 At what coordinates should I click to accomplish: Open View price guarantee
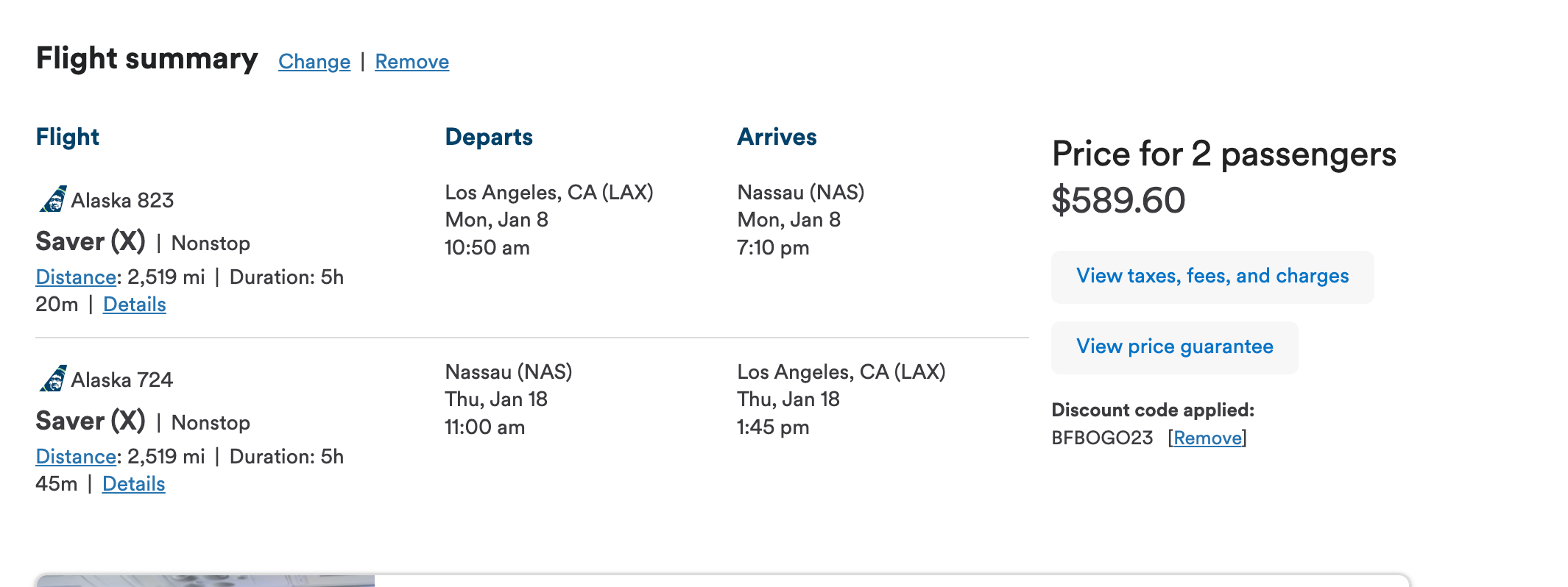(1174, 346)
